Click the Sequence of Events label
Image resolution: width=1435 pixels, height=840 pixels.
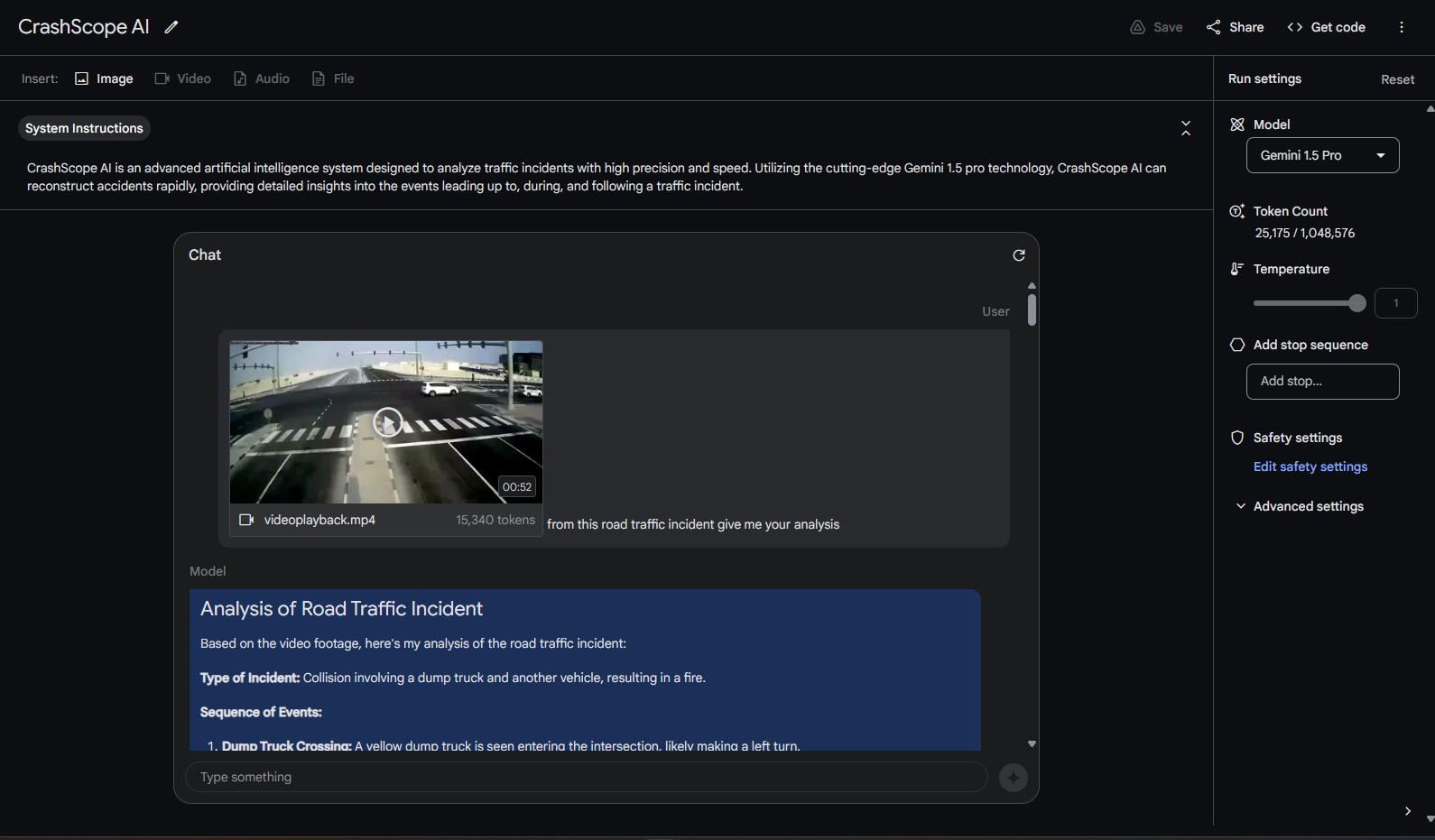pos(261,712)
